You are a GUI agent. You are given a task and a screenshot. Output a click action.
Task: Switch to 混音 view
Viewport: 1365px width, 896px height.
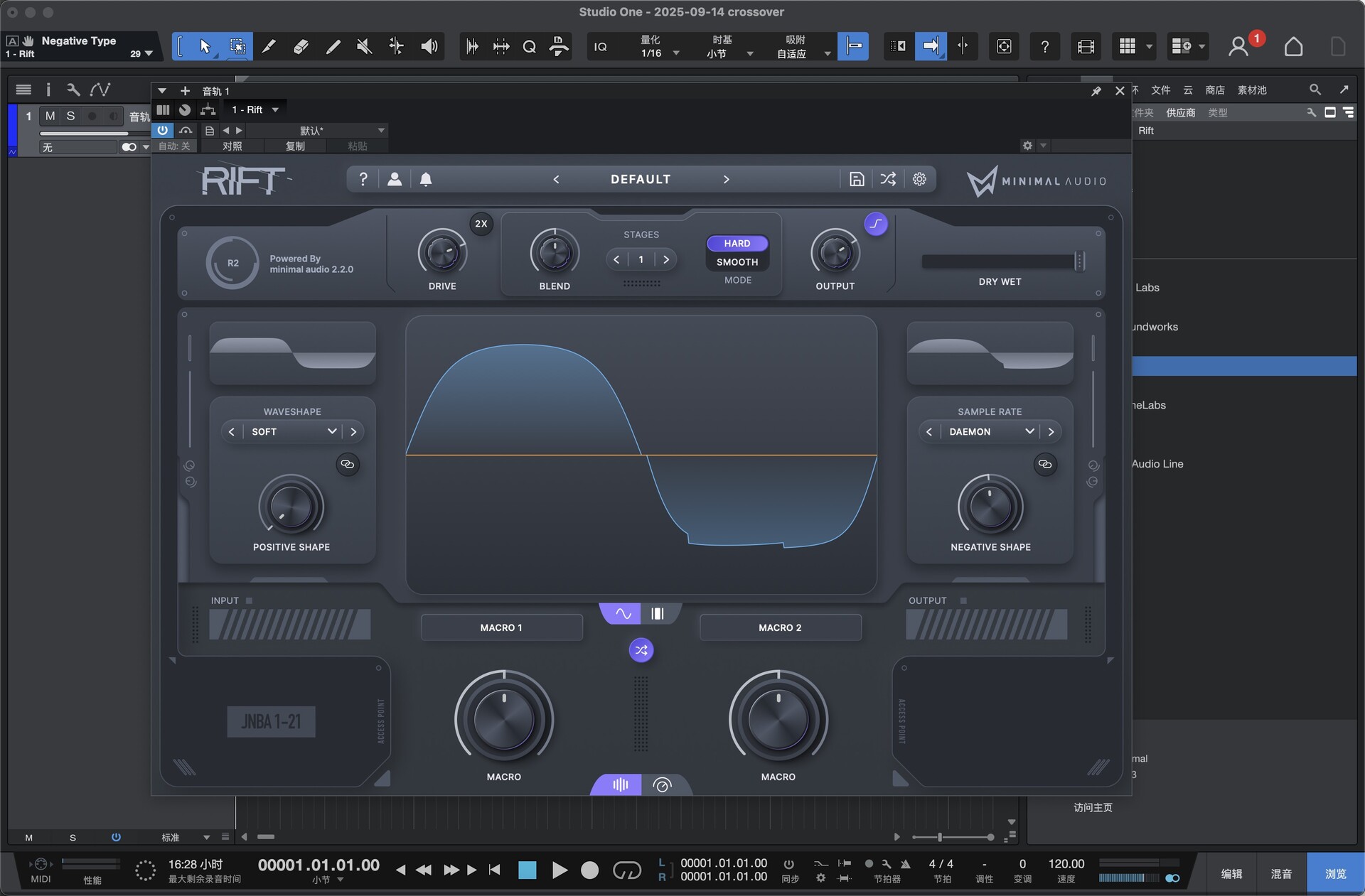(x=1281, y=873)
